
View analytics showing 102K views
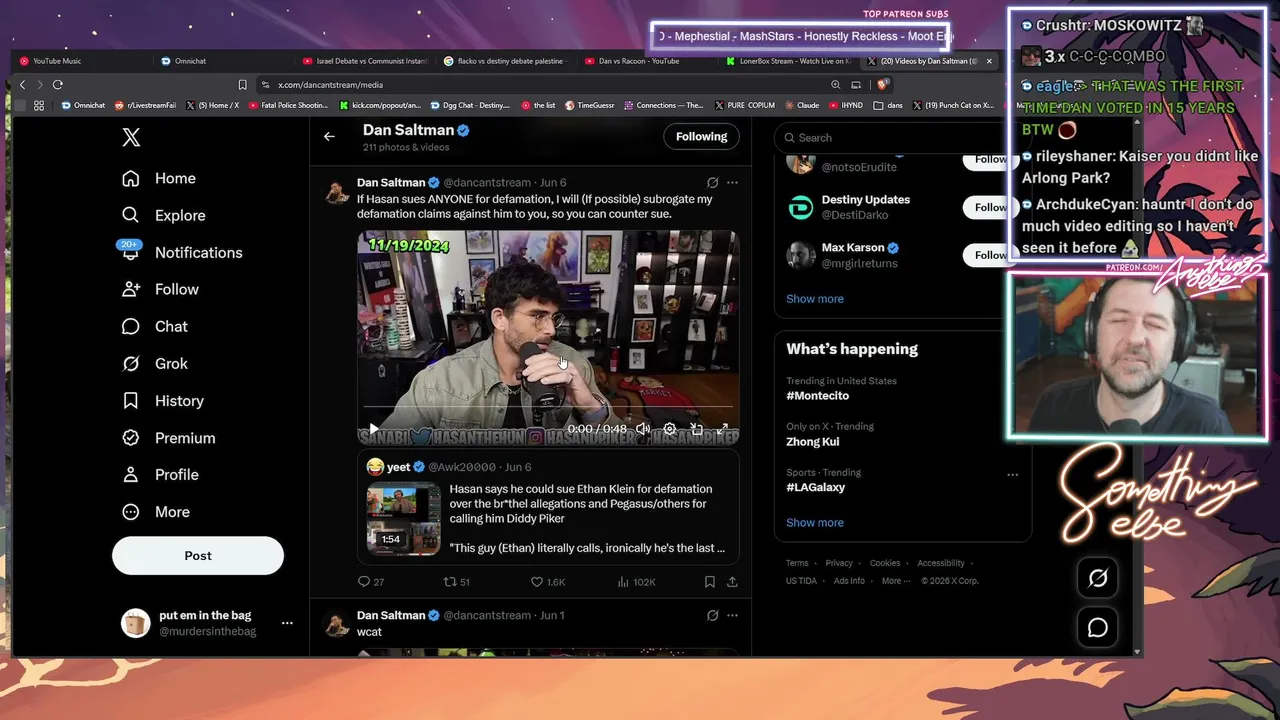(x=637, y=581)
